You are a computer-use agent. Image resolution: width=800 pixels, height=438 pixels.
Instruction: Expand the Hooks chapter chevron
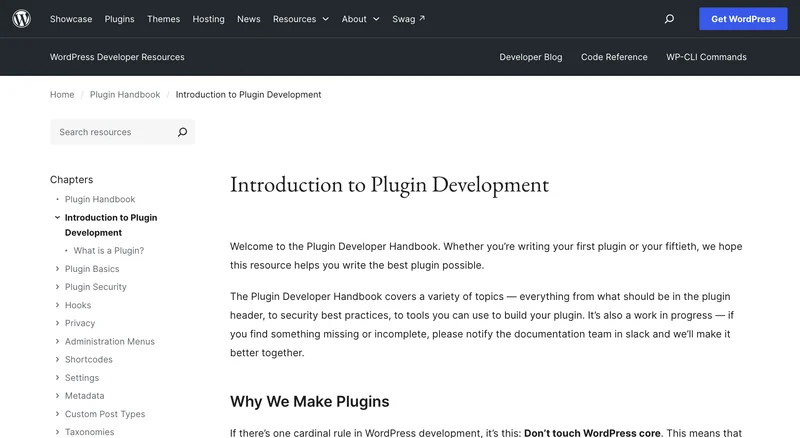tap(57, 305)
